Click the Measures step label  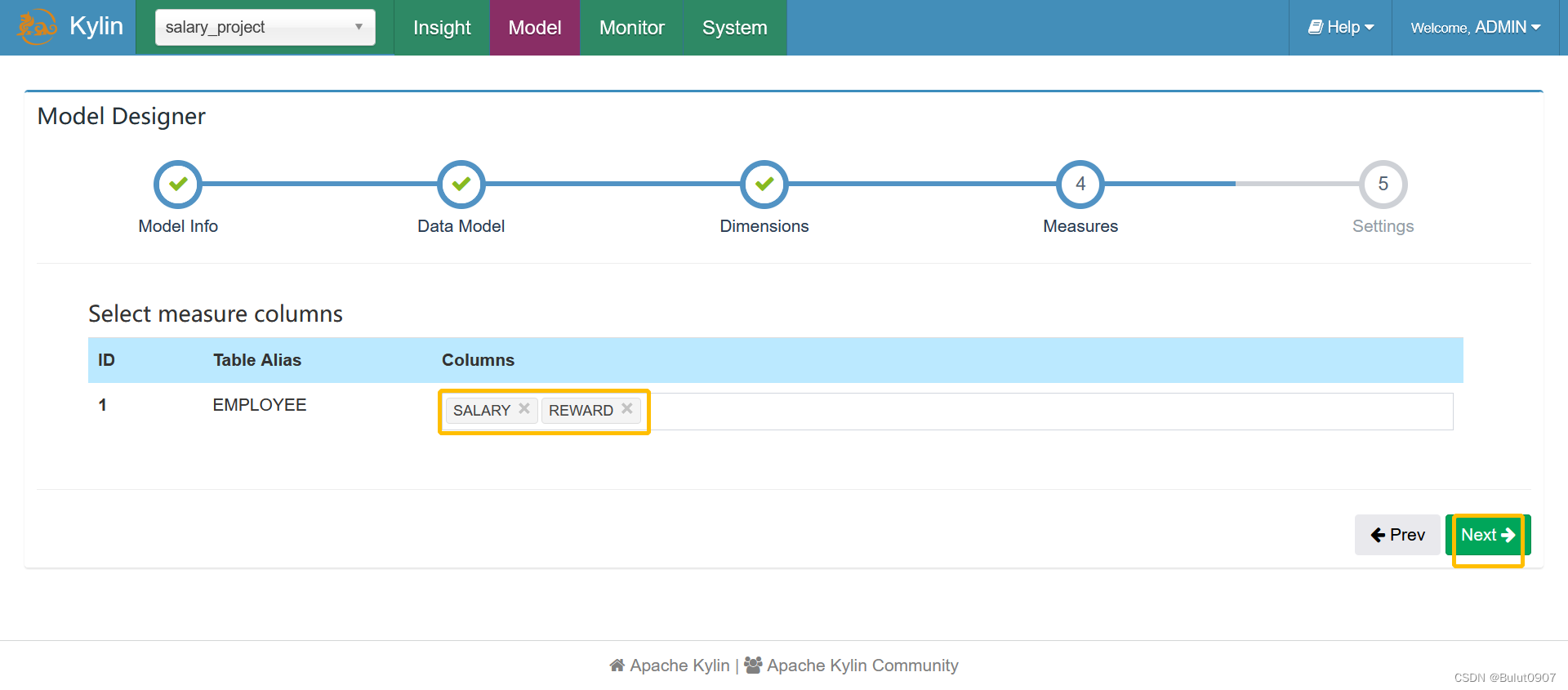(1080, 226)
